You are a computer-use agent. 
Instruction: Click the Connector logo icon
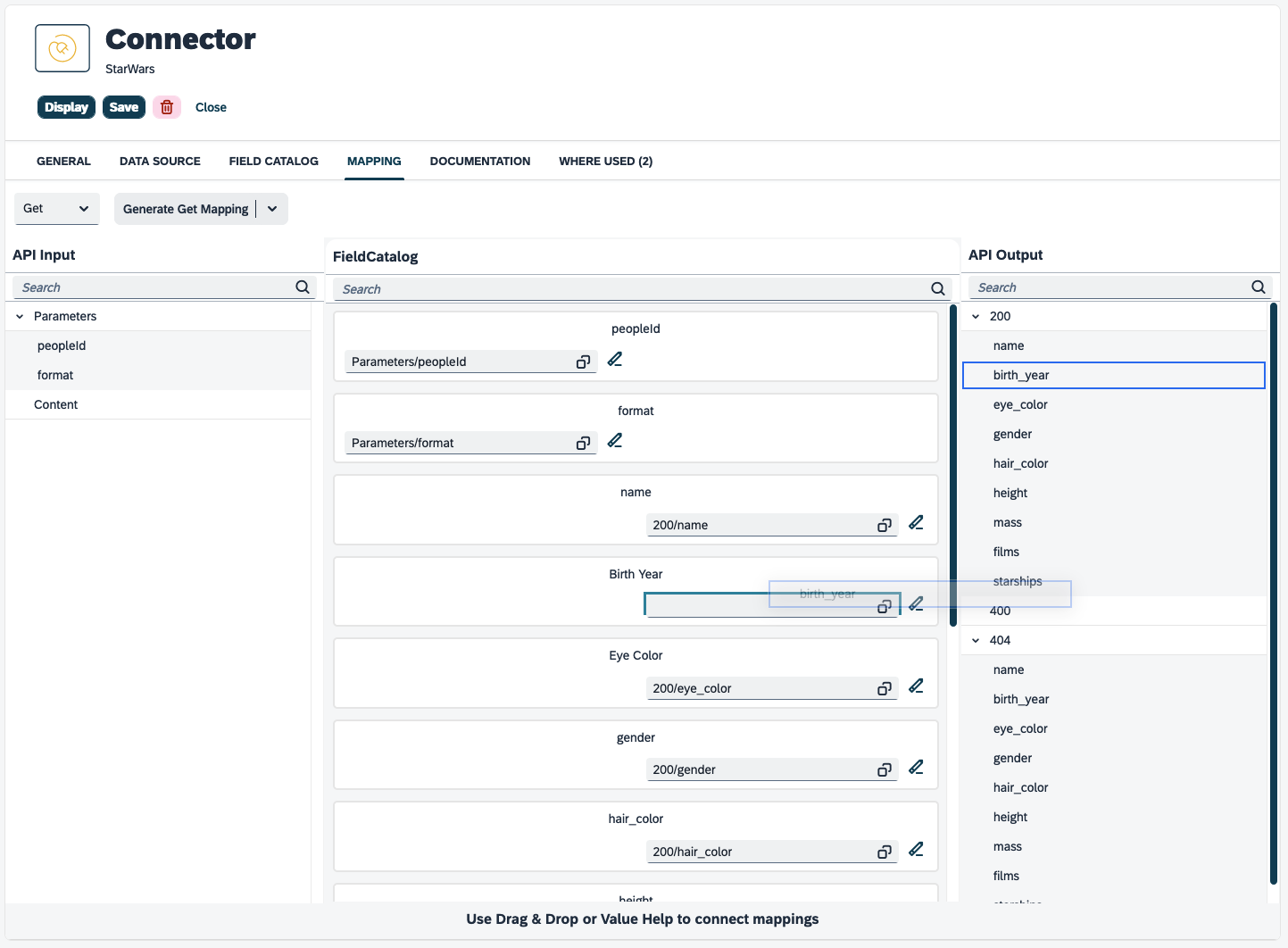62,48
